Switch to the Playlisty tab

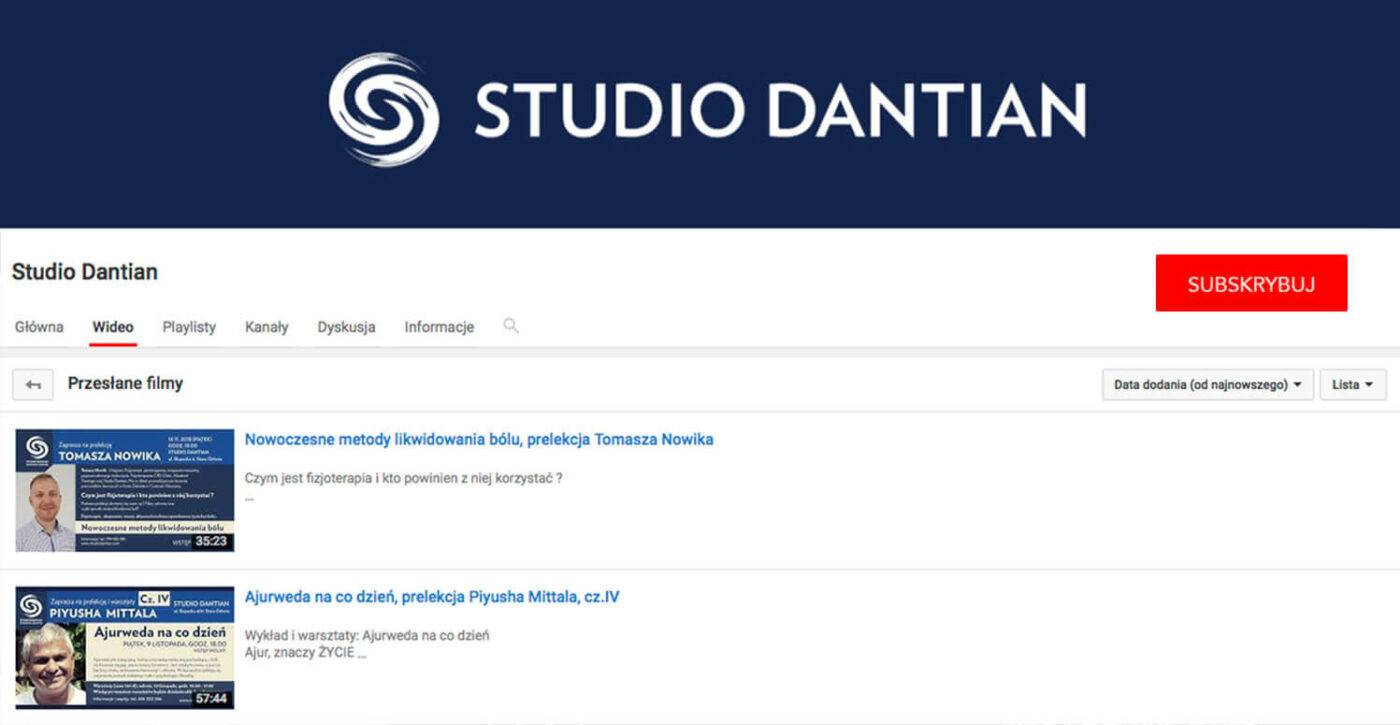point(189,327)
